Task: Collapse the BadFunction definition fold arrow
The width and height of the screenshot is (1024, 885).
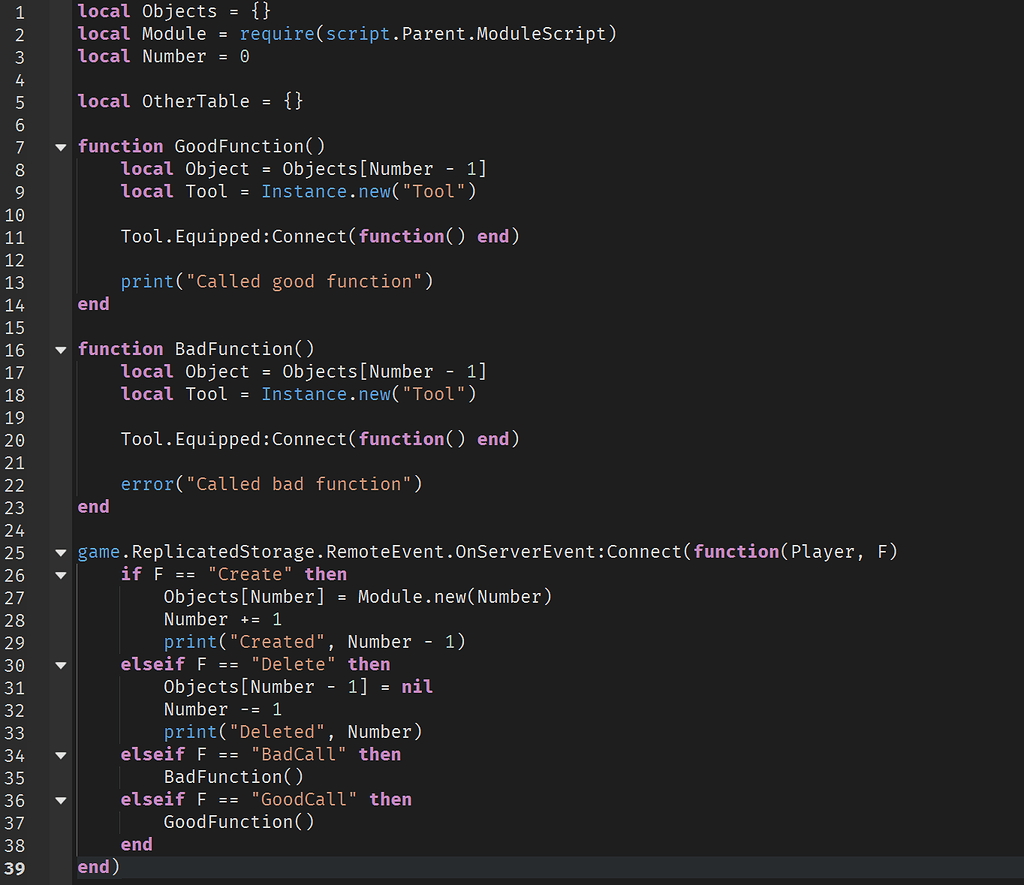Action: click(61, 350)
